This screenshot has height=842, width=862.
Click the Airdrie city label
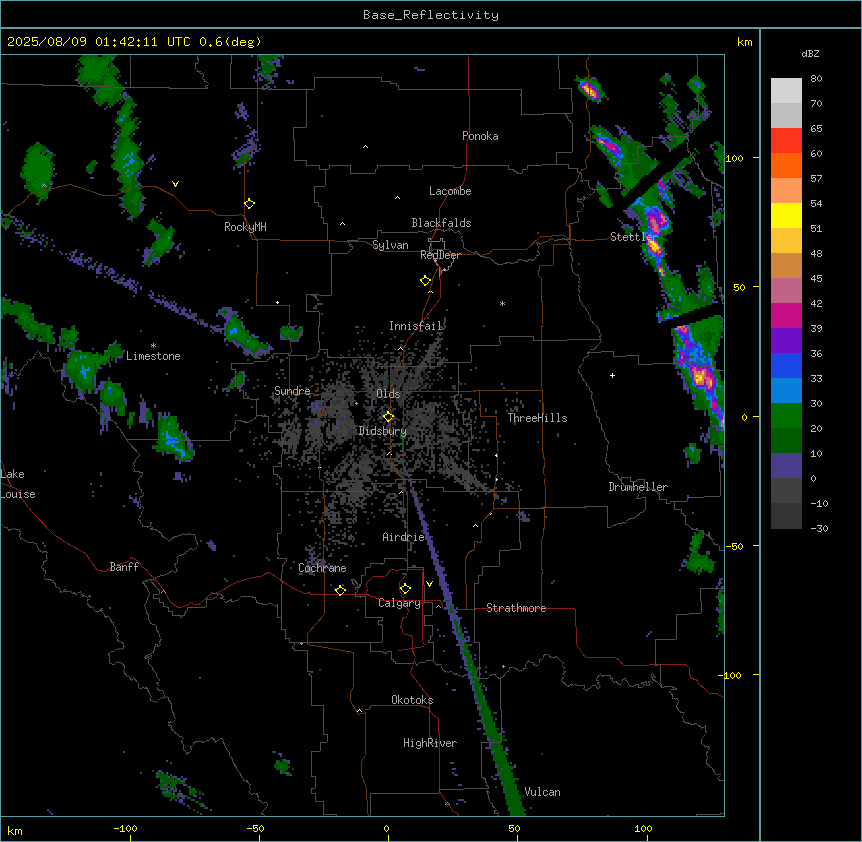(404, 537)
